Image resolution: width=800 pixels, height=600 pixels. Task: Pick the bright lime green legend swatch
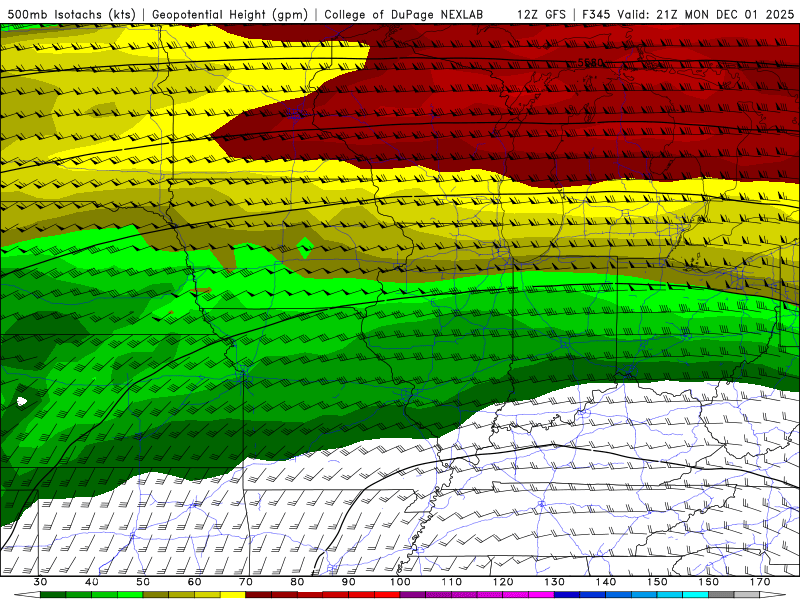coord(130,595)
